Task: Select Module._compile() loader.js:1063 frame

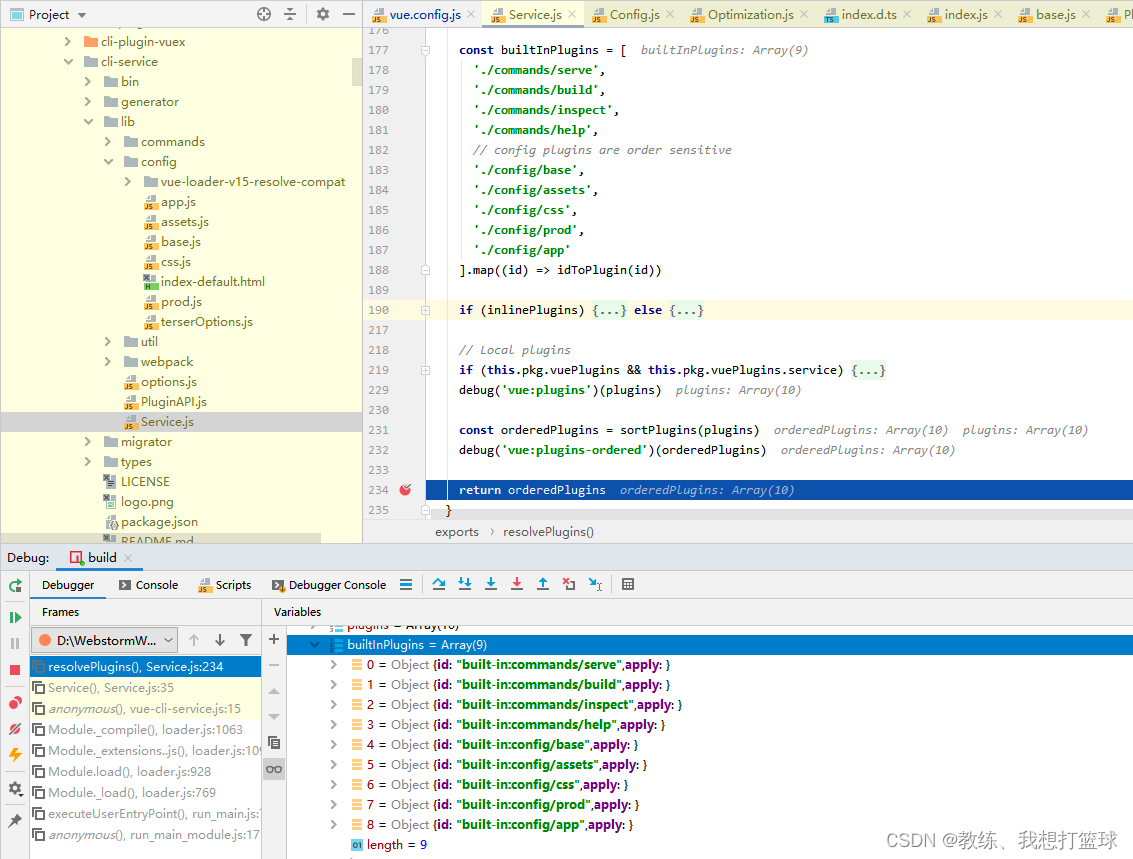Action: coord(145,730)
